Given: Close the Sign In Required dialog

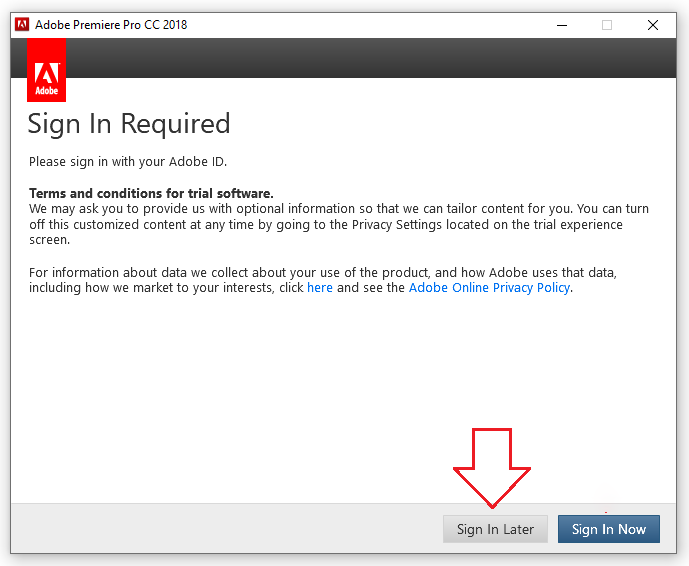Looking at the screenshot, I should coord(653,25).
